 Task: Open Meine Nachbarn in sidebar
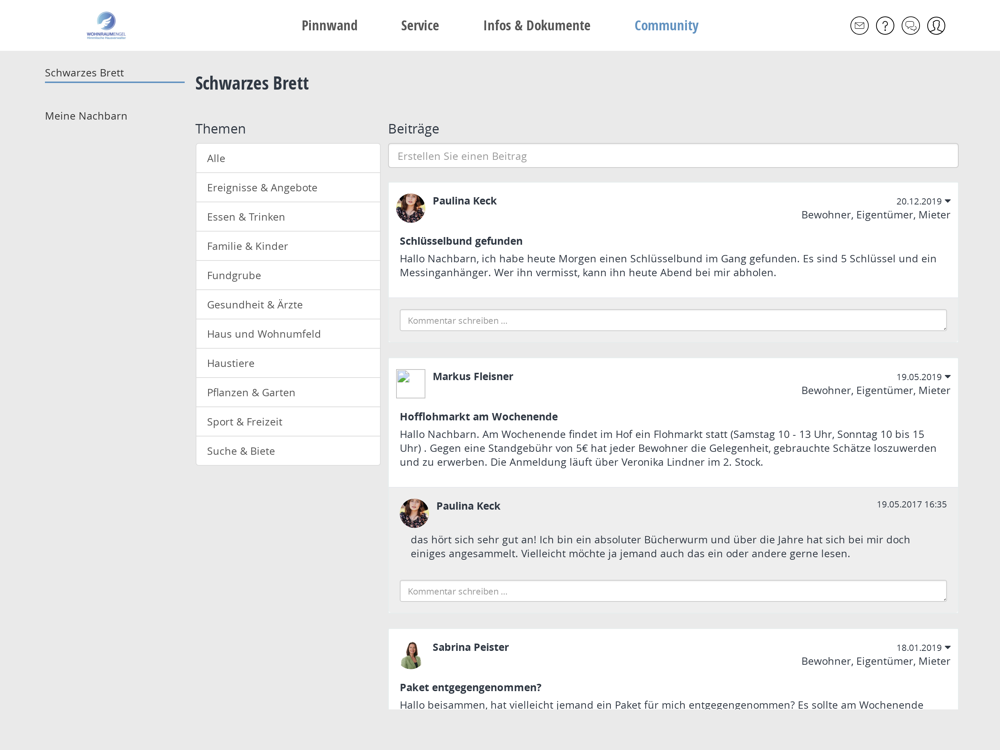pos(86,115)
